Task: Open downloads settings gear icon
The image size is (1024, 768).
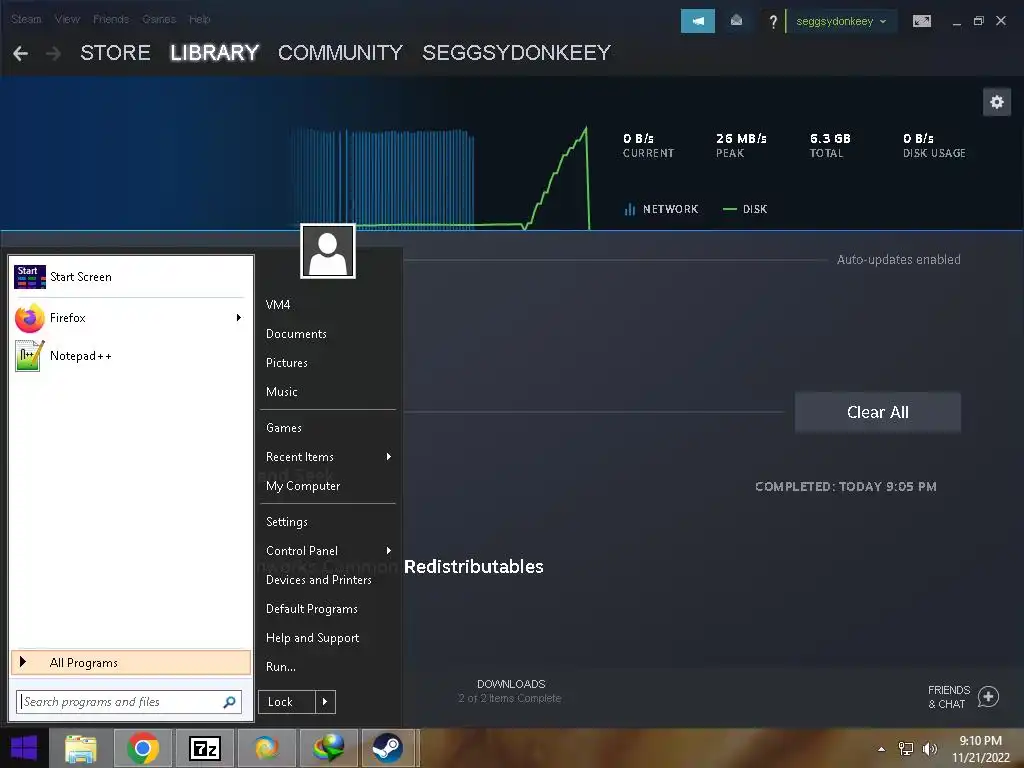Action: coord(997,102)
